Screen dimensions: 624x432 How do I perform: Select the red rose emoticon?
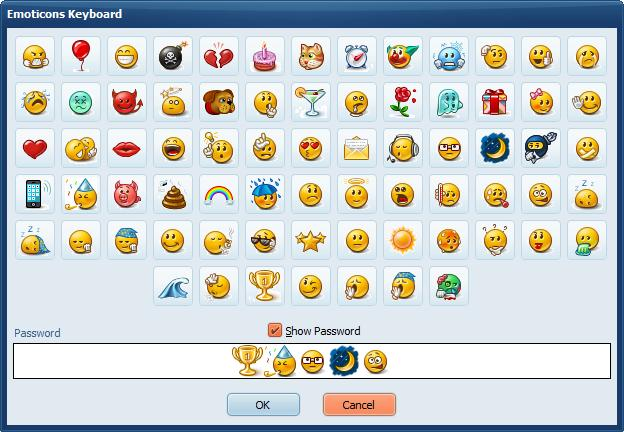click(403, 102)
